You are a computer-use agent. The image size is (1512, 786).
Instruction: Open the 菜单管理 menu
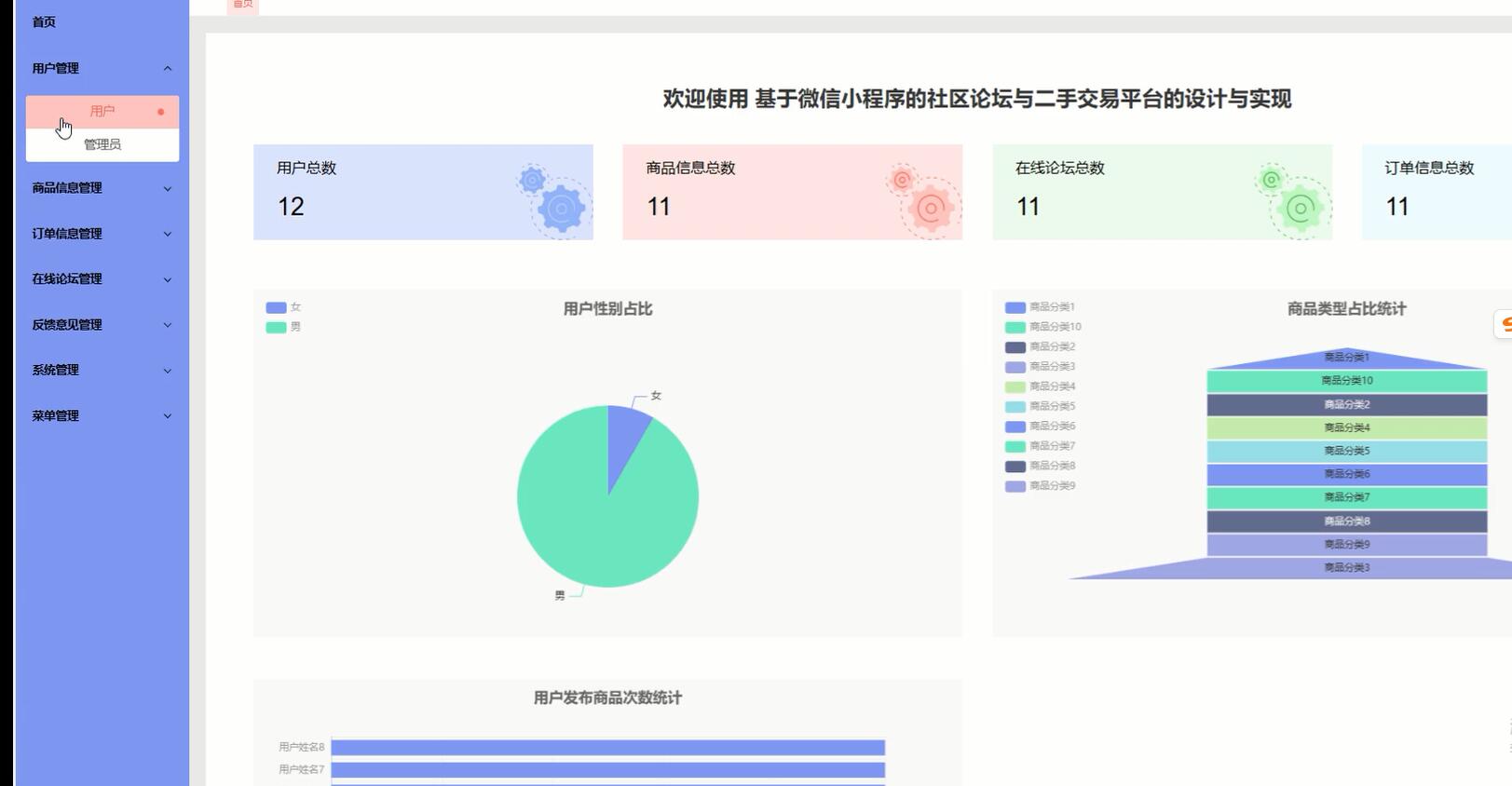(x=102, y=416)
